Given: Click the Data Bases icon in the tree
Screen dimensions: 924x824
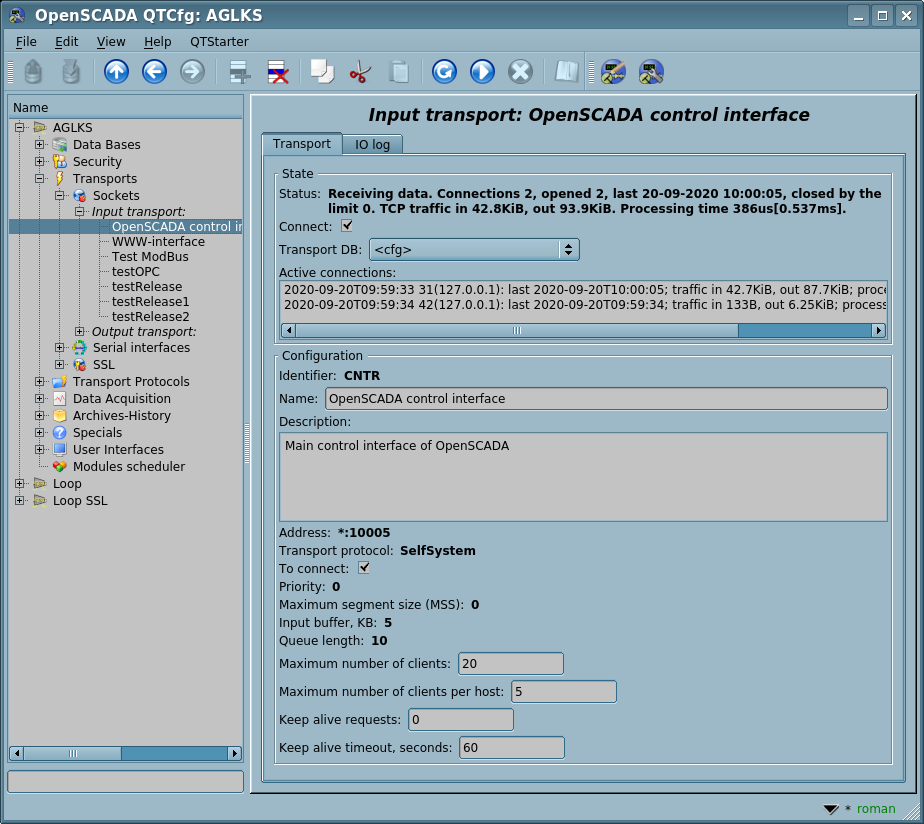Looking at the screenshot, I should (60, 144).
